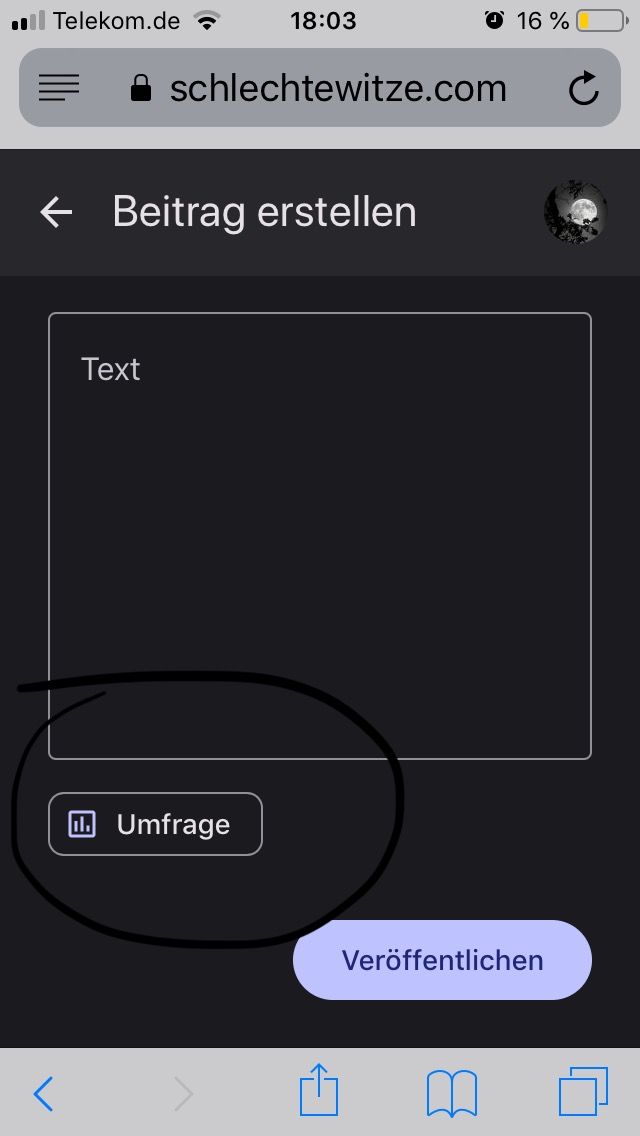640x1136 pixels.
Task: Open Safari bookmarks book icon
Action: (451, 1093)
